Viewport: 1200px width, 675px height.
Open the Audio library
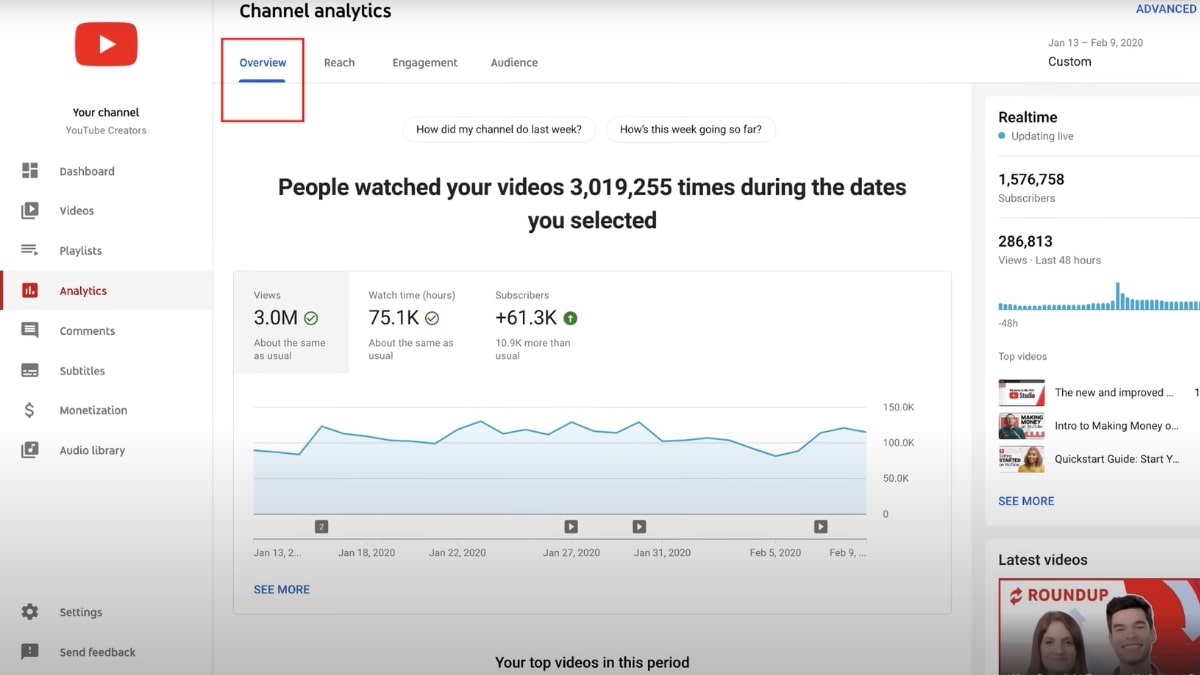[92, 450]
